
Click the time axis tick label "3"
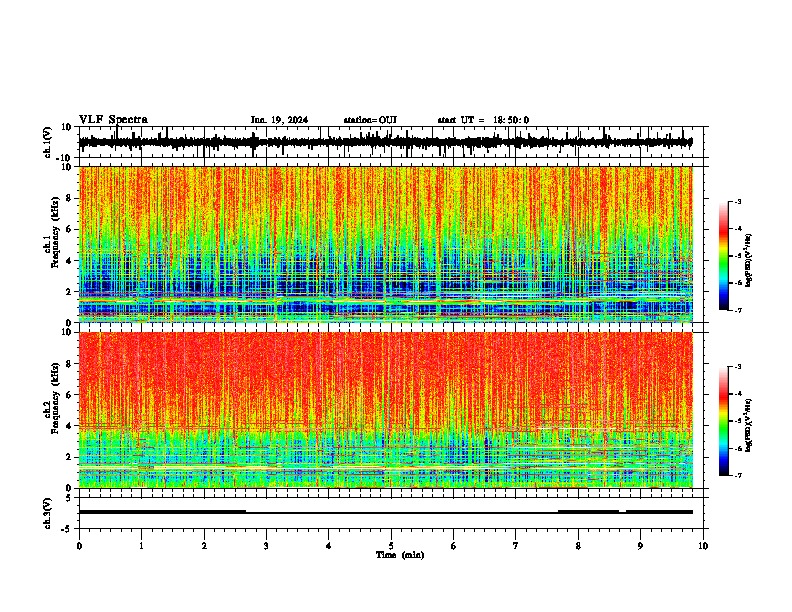click(x=266, y=546)
